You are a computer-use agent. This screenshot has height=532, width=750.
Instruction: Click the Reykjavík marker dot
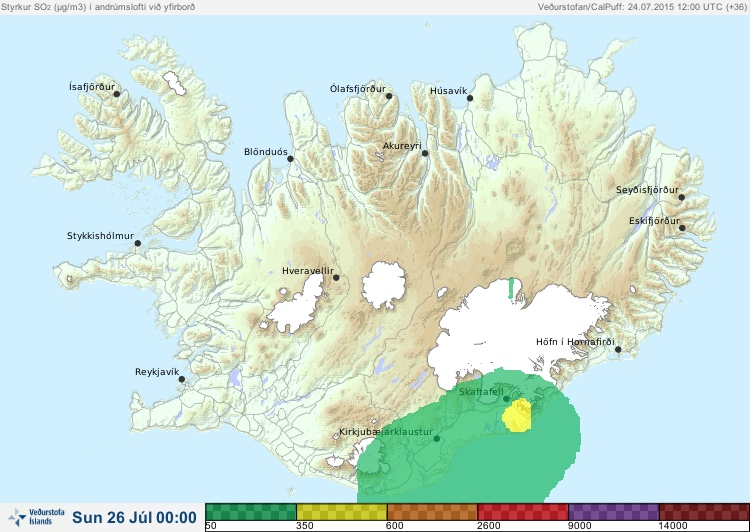(x=182, y=379)
